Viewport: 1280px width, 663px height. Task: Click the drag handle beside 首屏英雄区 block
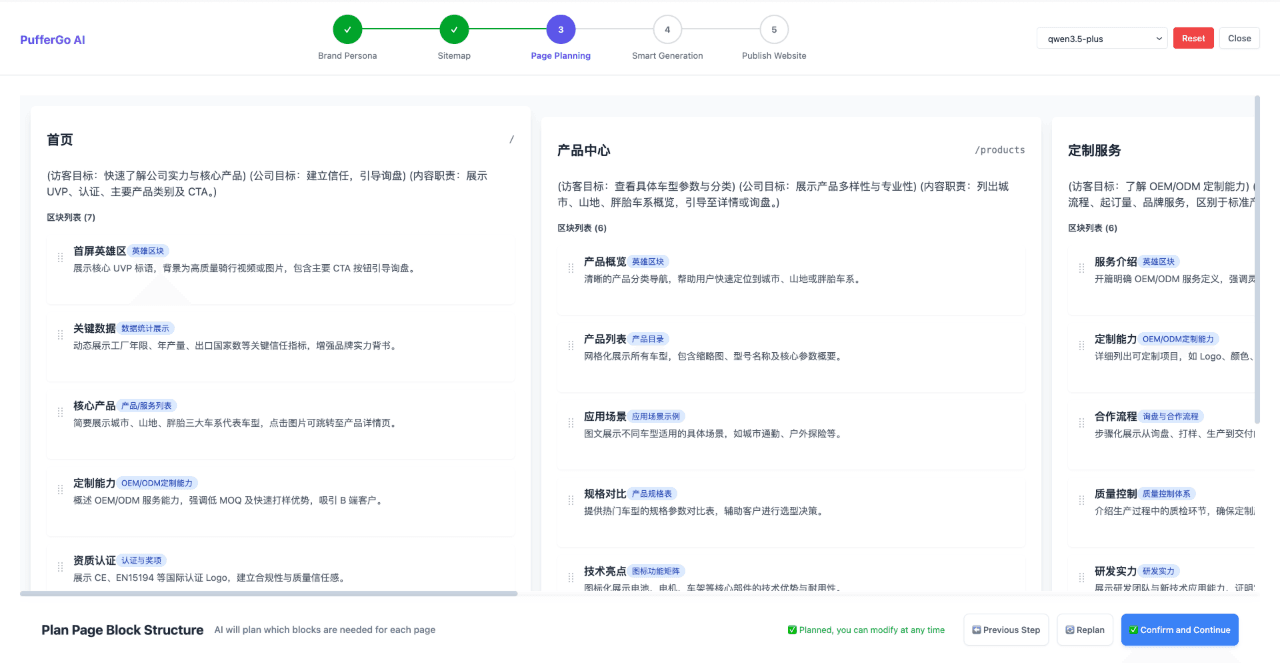point(58,259)
